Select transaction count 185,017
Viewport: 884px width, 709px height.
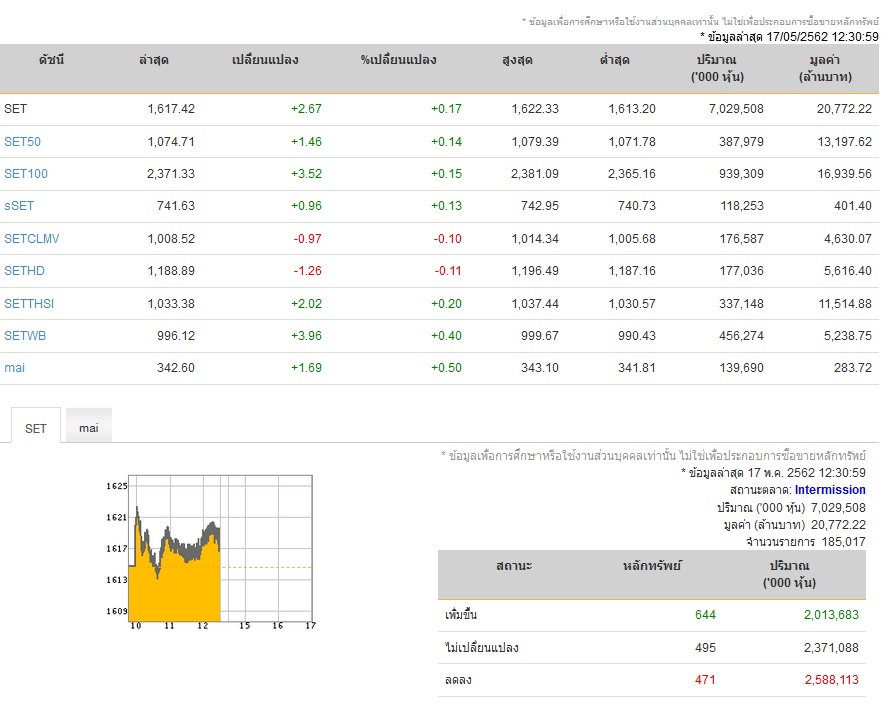[x=843, y=542]
